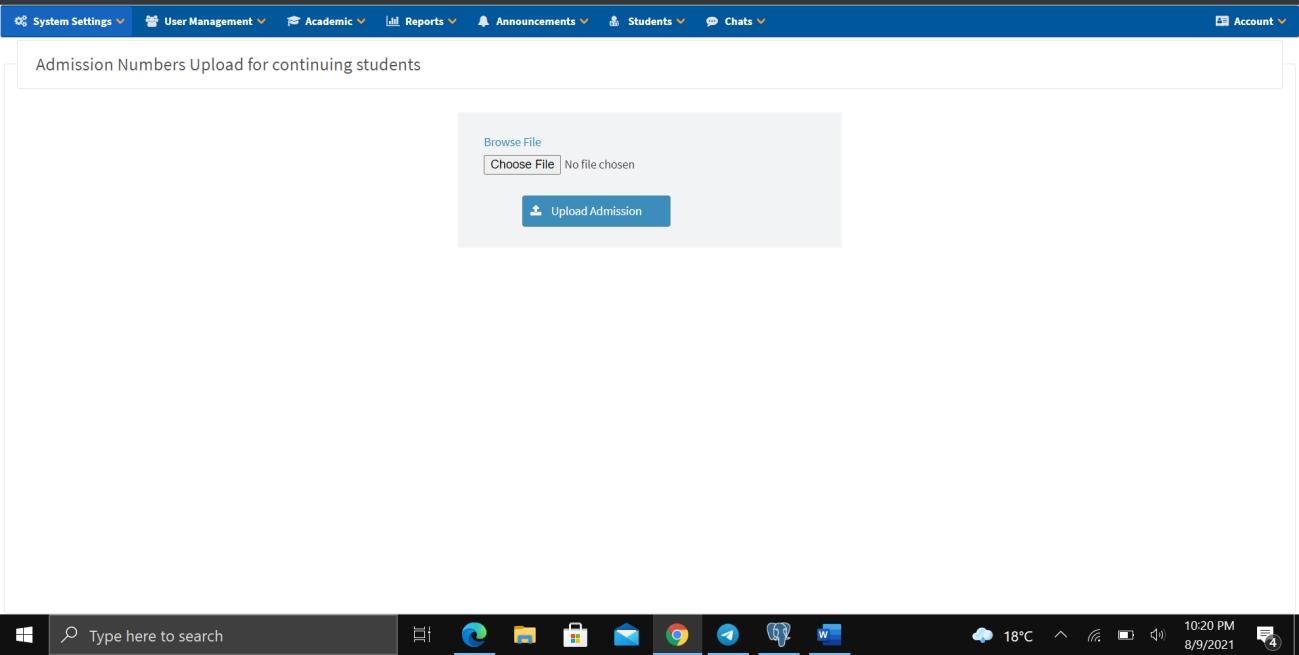This screenshot has width=1299, height=655.
Task: Open Telegram from the taskbar
Action: (727, 635)
